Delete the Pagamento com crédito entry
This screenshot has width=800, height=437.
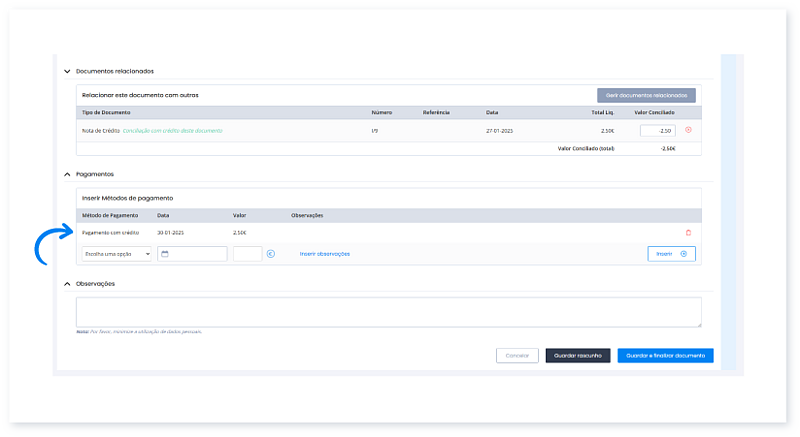click(x=688, y=232)
